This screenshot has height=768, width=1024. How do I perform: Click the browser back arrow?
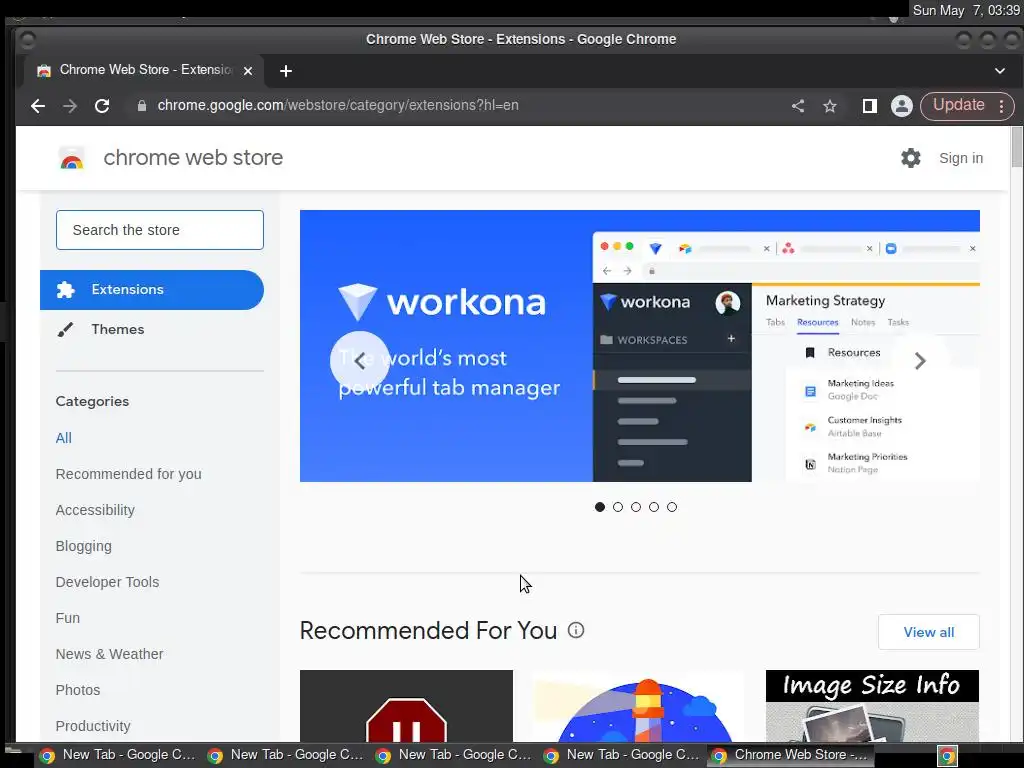click(x=38, y=106)
